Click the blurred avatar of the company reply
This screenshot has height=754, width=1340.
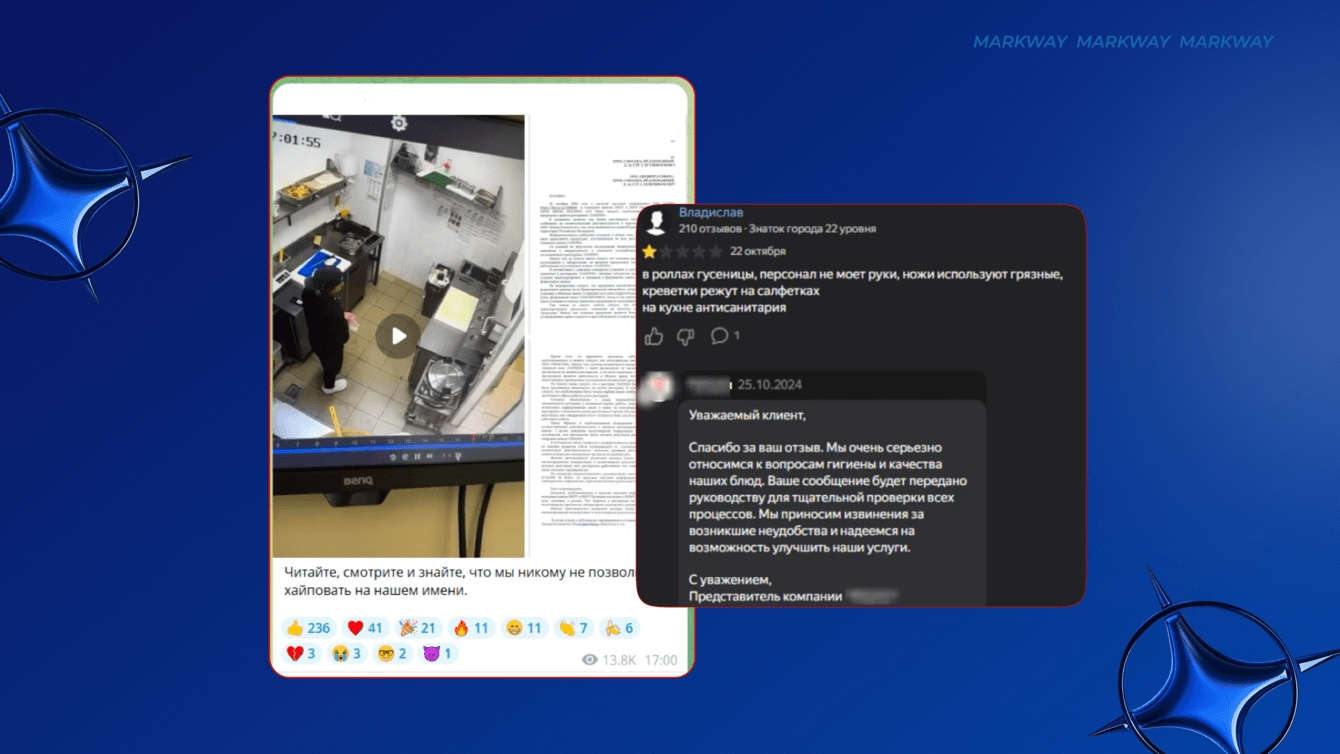[658, 387]
